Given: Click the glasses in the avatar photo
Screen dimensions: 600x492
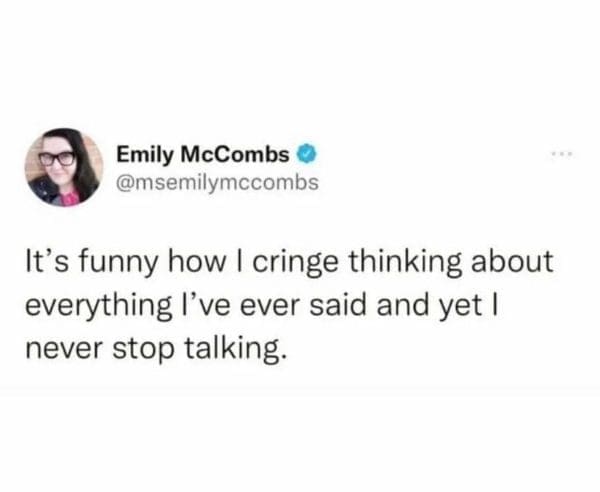Looking at the screenshot, I should 57,158.
